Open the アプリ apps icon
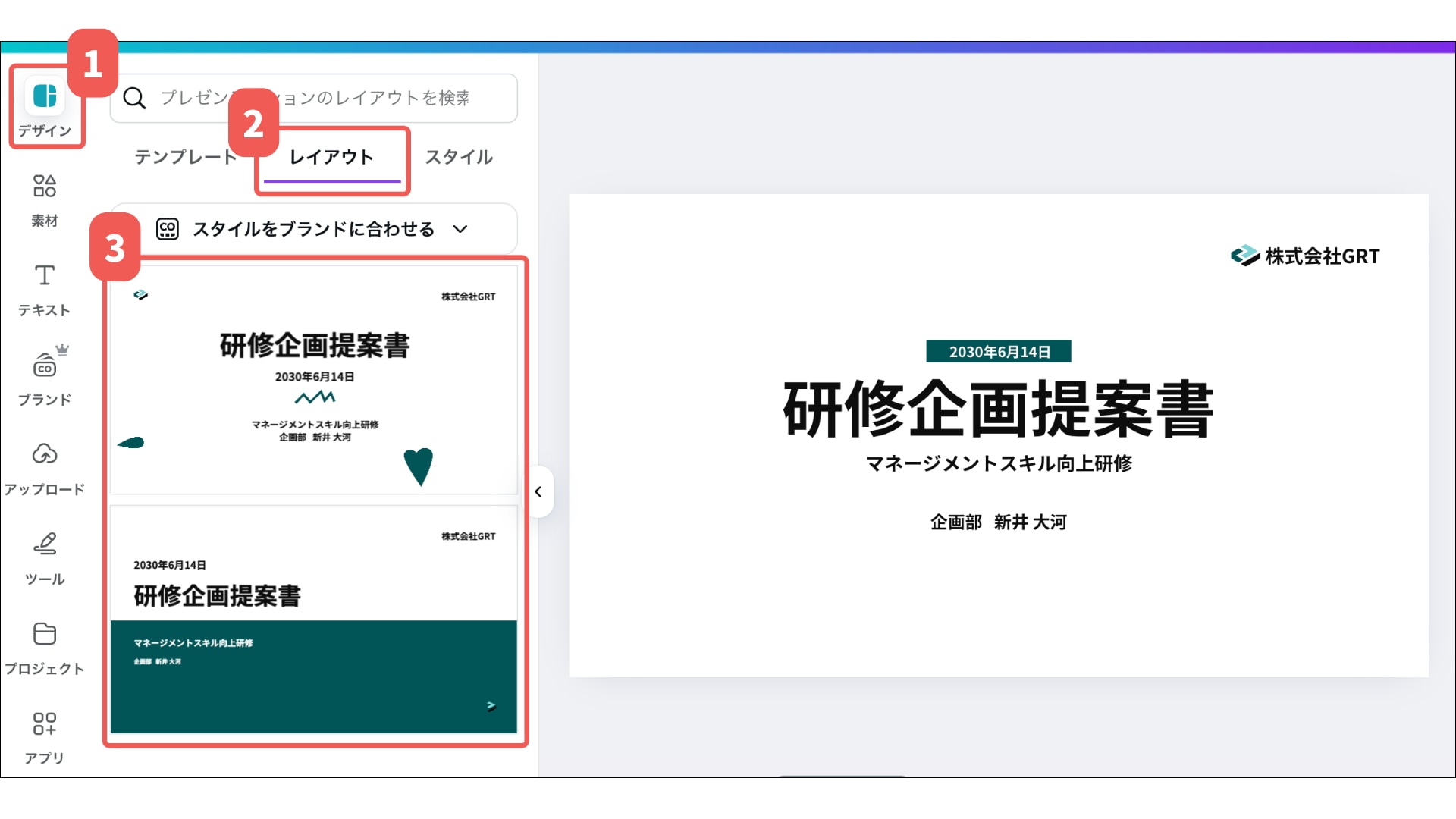Image resolution: width=1456 pixels, height=819 pixels. [45, 723]
